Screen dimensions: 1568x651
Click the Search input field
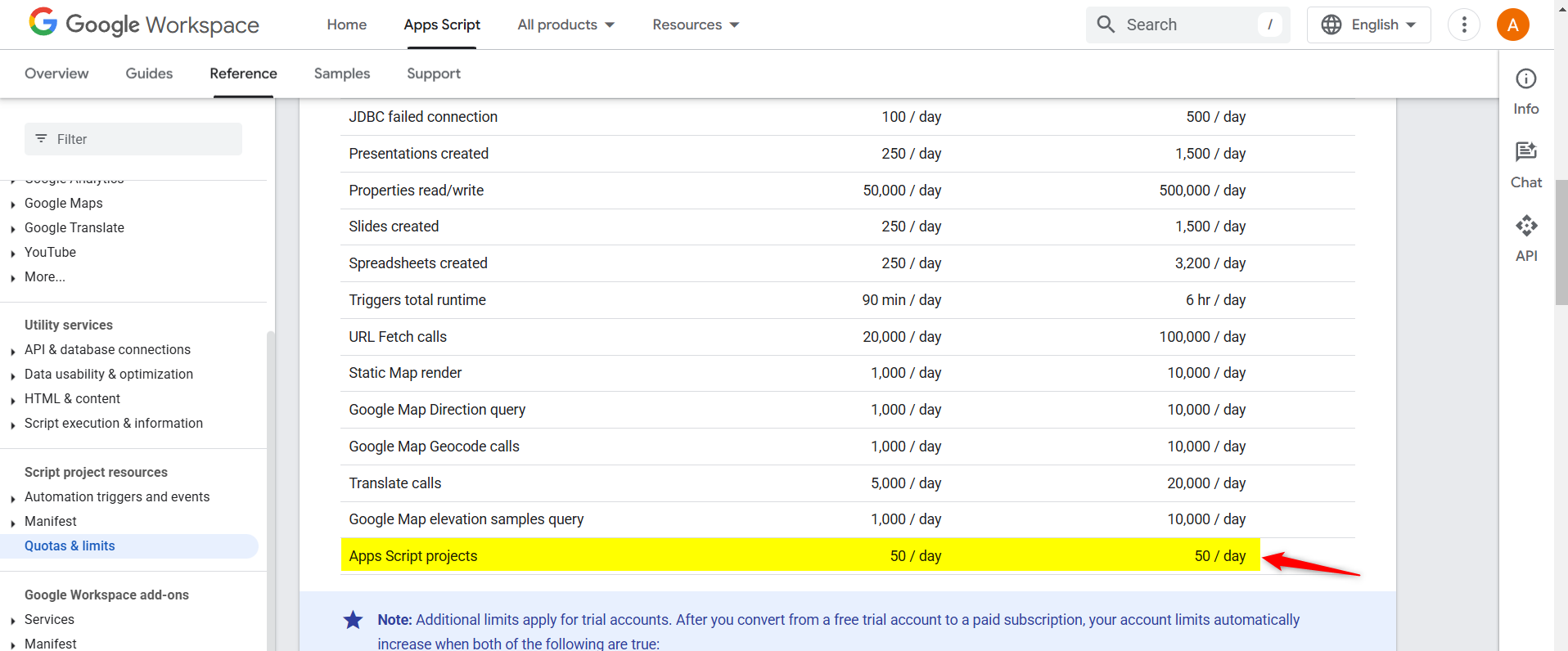[x=1187, y=25]
